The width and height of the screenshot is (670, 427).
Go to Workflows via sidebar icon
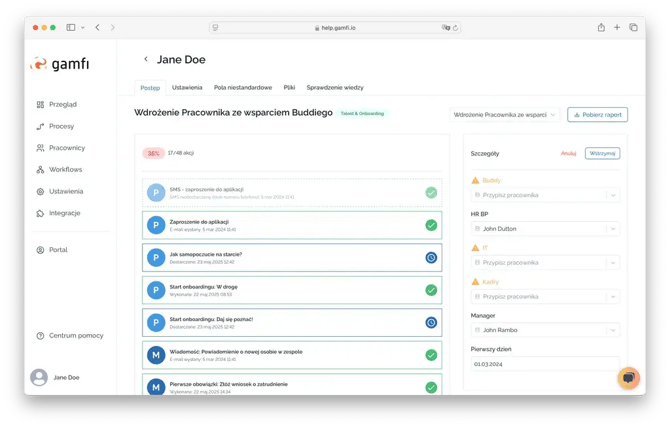tap(40, 170)
